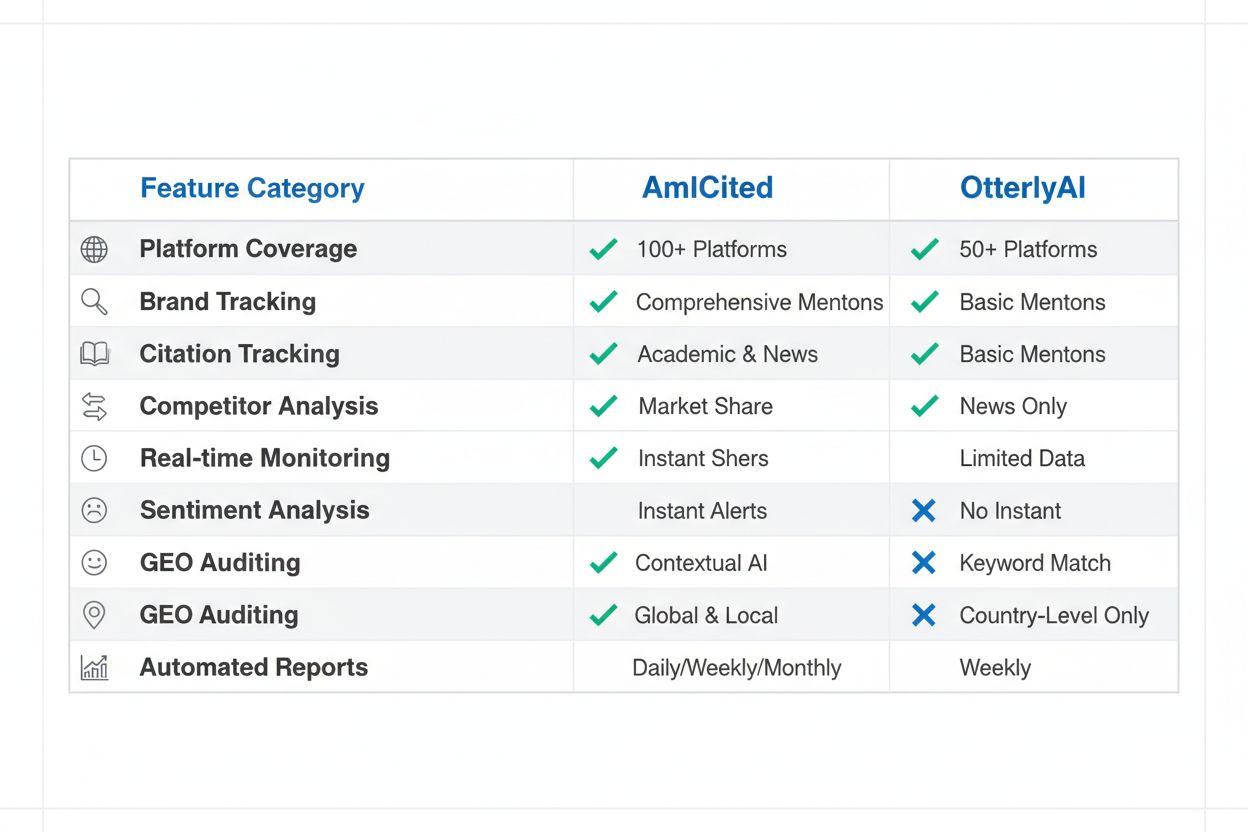The width and height of the screenshot is (1248, 832).
Task: Select the sad face icon for Sentiment Analysis
Action: [x=94, y=509]
